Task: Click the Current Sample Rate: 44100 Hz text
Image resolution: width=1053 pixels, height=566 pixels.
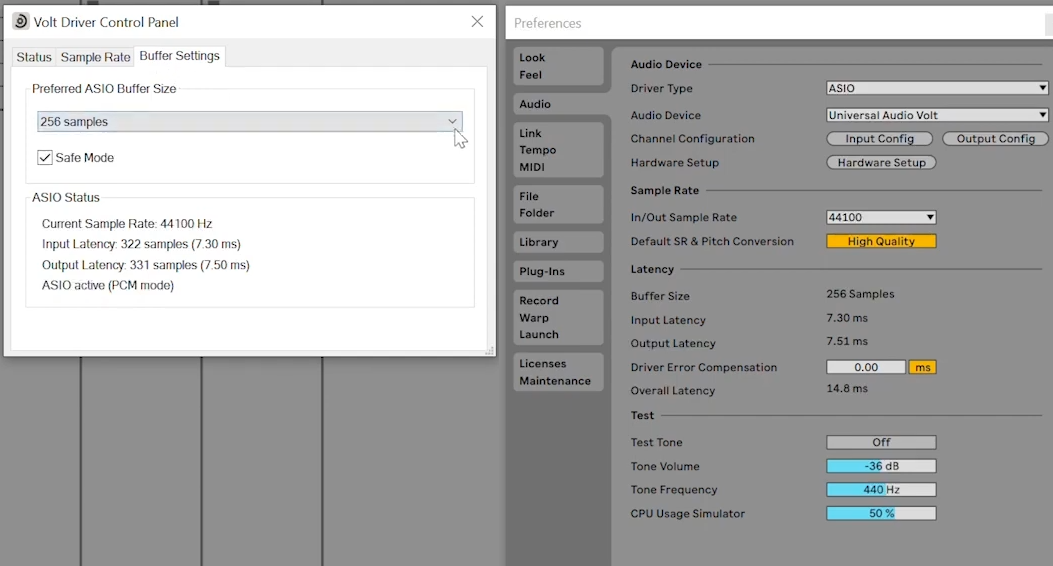Action: [127, 224]
